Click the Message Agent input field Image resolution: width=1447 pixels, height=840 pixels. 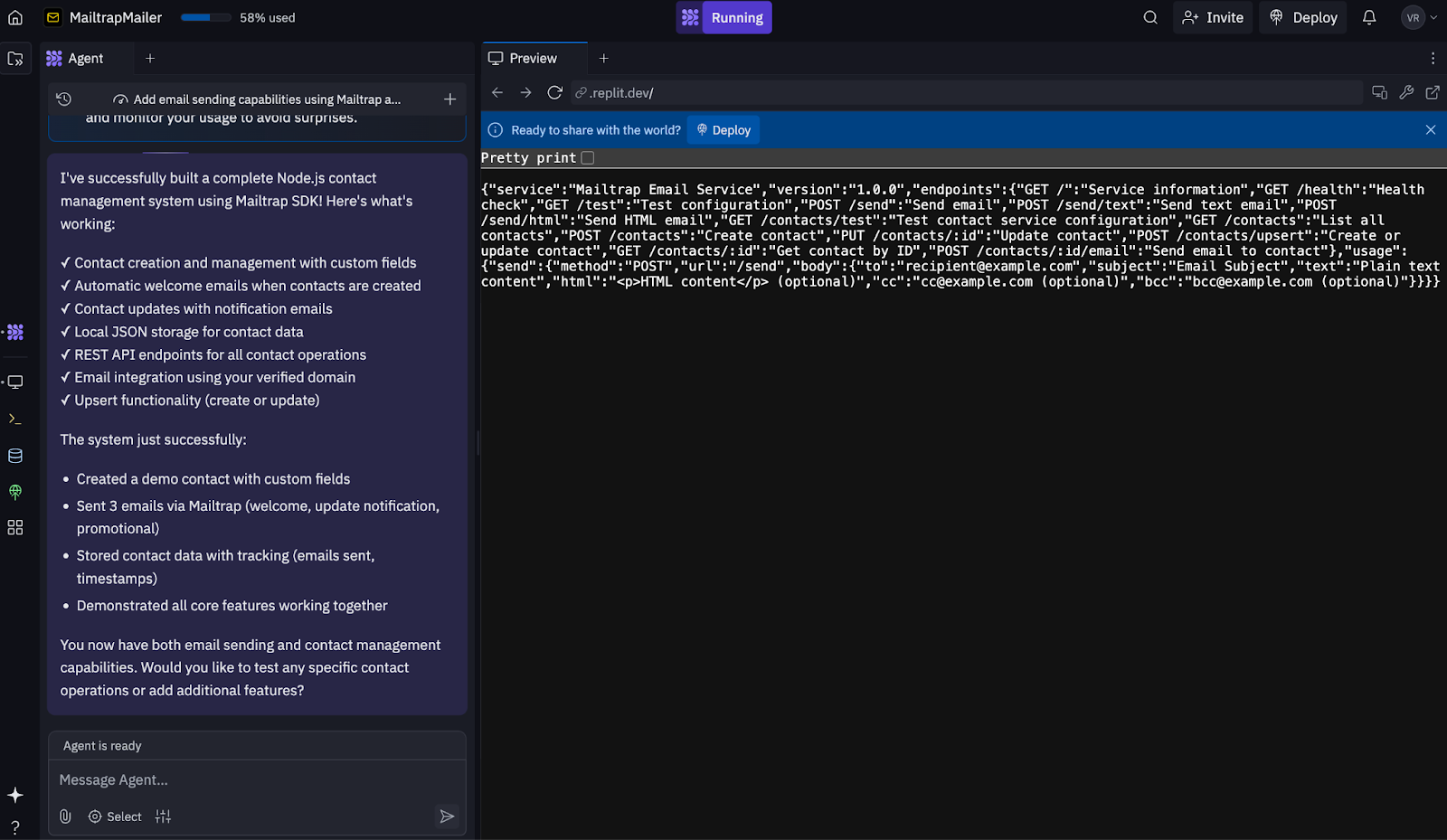point(253,779)
